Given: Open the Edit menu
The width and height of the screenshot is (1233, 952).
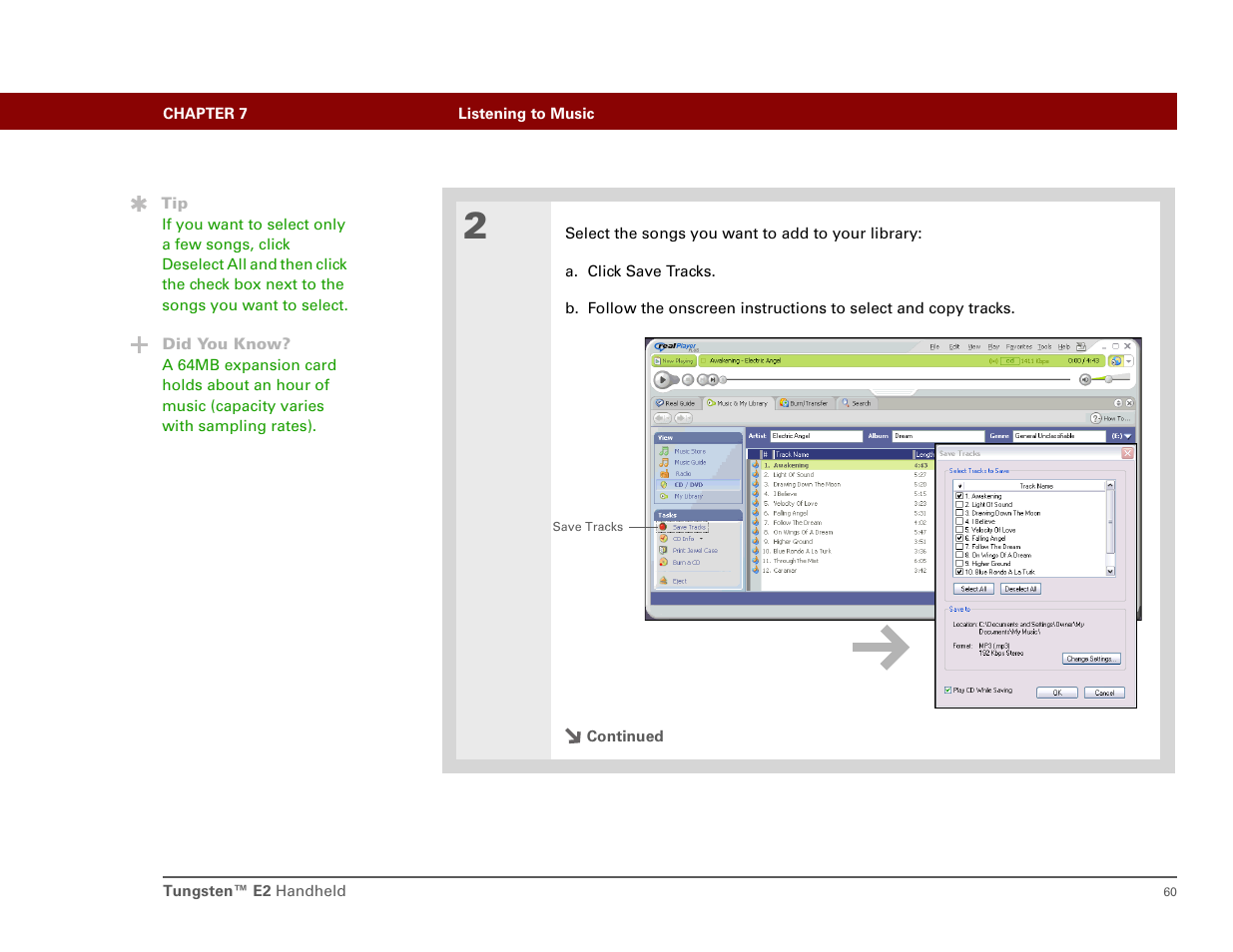Looking at the screenshot, I should click(x=954, y=346).
